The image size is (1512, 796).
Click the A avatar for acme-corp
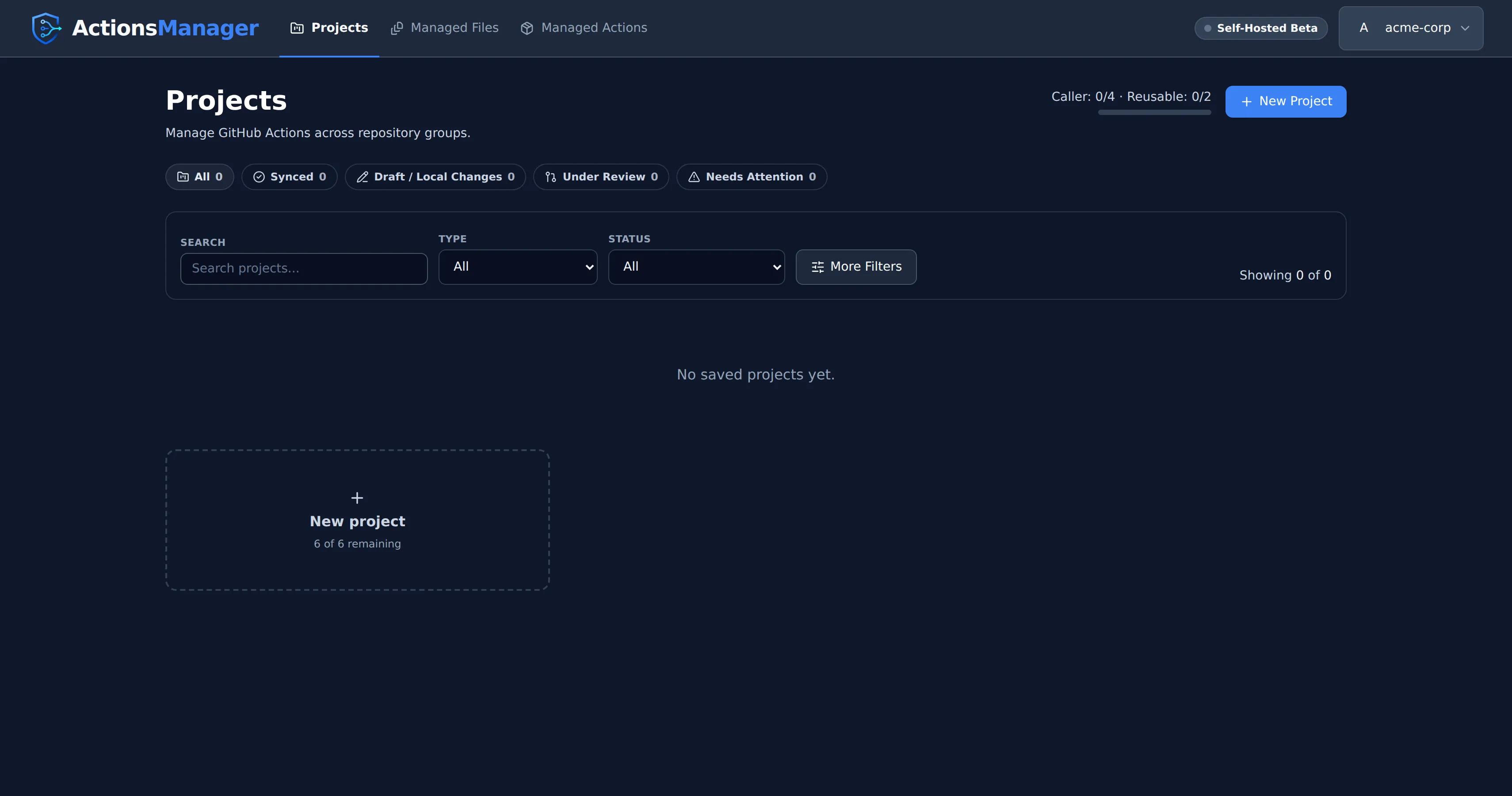click(x=1363, y=28)
